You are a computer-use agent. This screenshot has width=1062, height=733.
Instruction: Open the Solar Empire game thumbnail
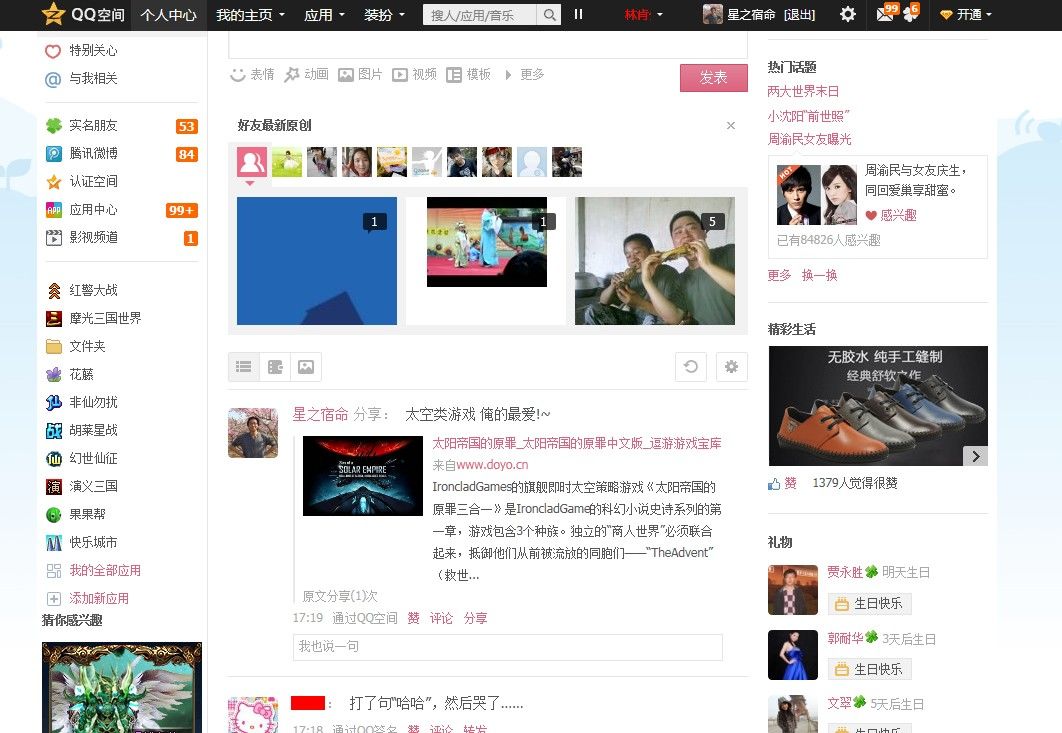(x=362, y=476)
